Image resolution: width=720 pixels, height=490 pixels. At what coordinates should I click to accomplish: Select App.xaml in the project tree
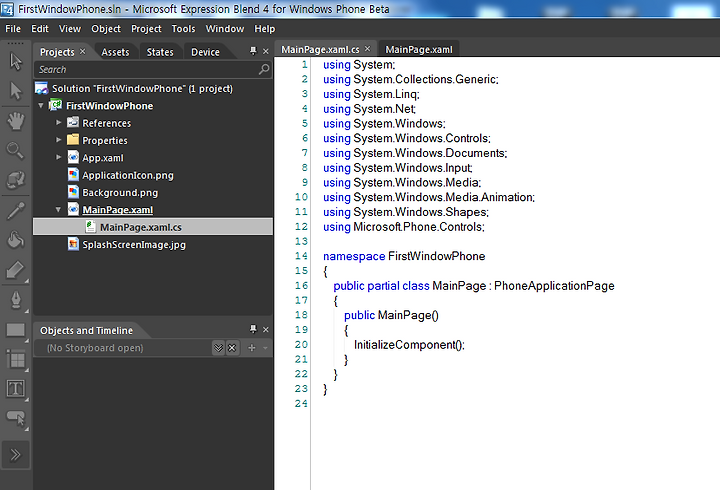[103, 158]
